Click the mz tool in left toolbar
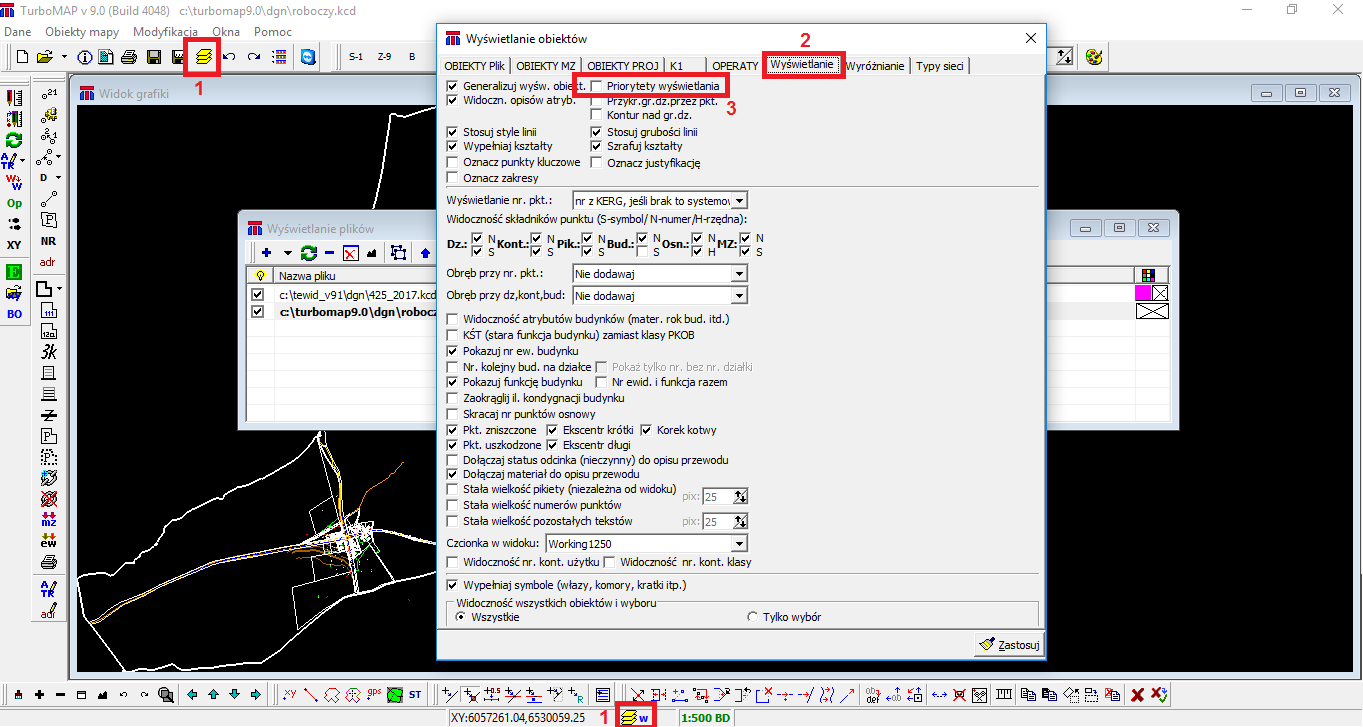This screenshot has width=1363, height=727. tap(48, 520)
